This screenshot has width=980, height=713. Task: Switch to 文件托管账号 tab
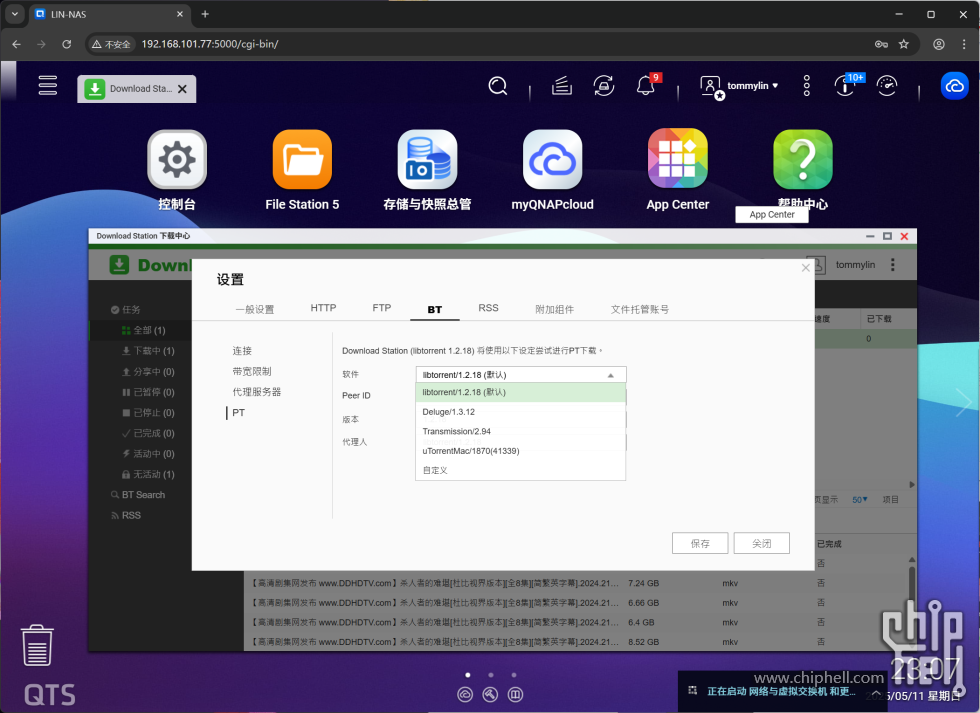tap(639, 309)
